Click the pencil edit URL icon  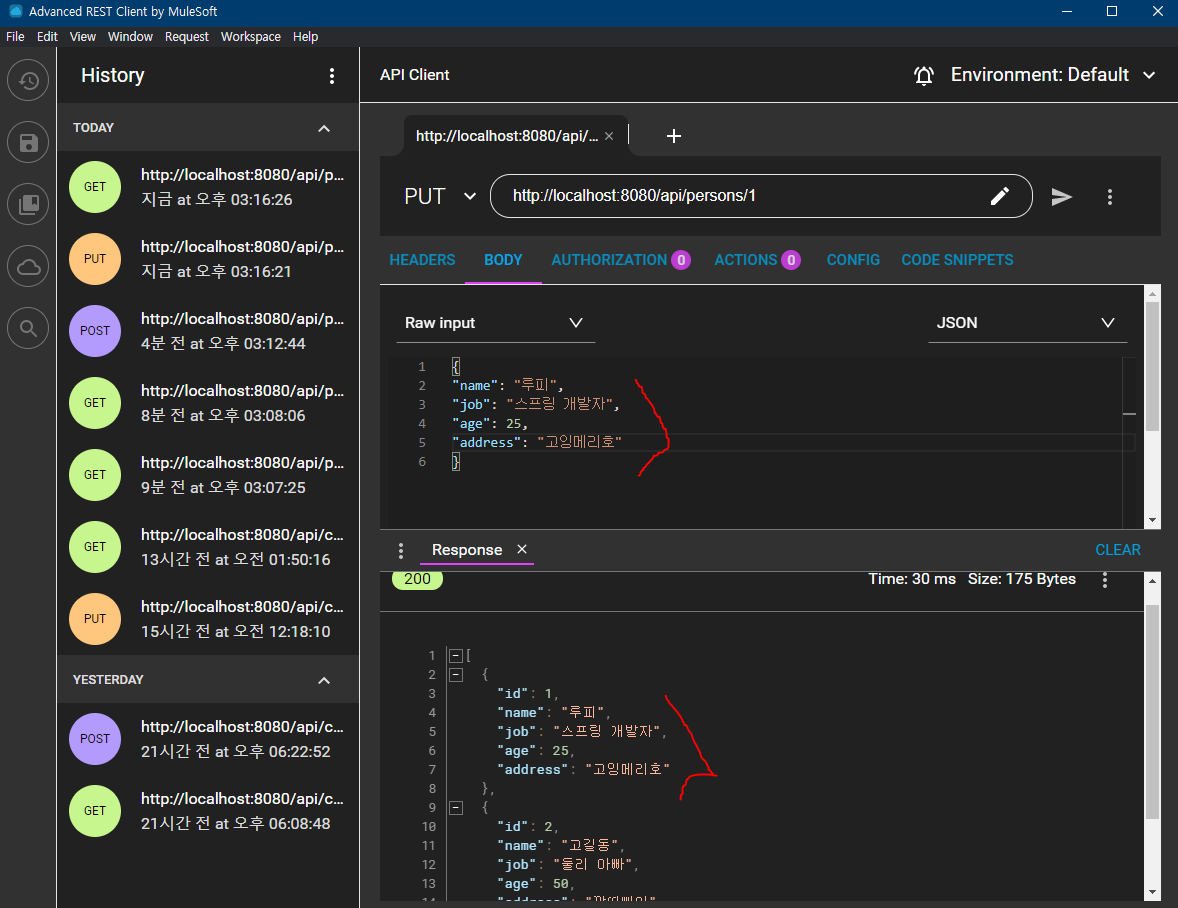click(999, 196)
